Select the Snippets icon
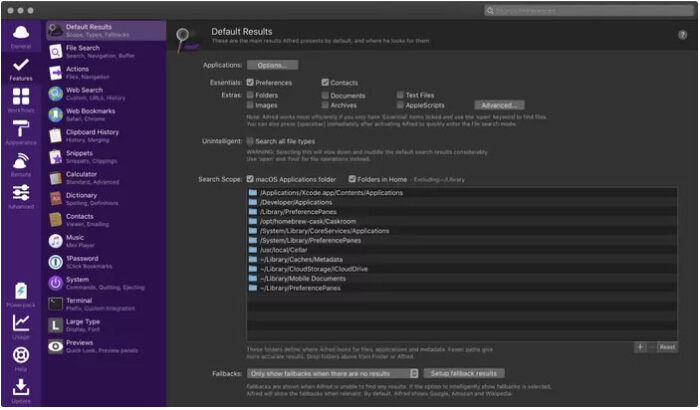Image resolution: width=700 pixels, height=410 pixels. tap(55, 157)
